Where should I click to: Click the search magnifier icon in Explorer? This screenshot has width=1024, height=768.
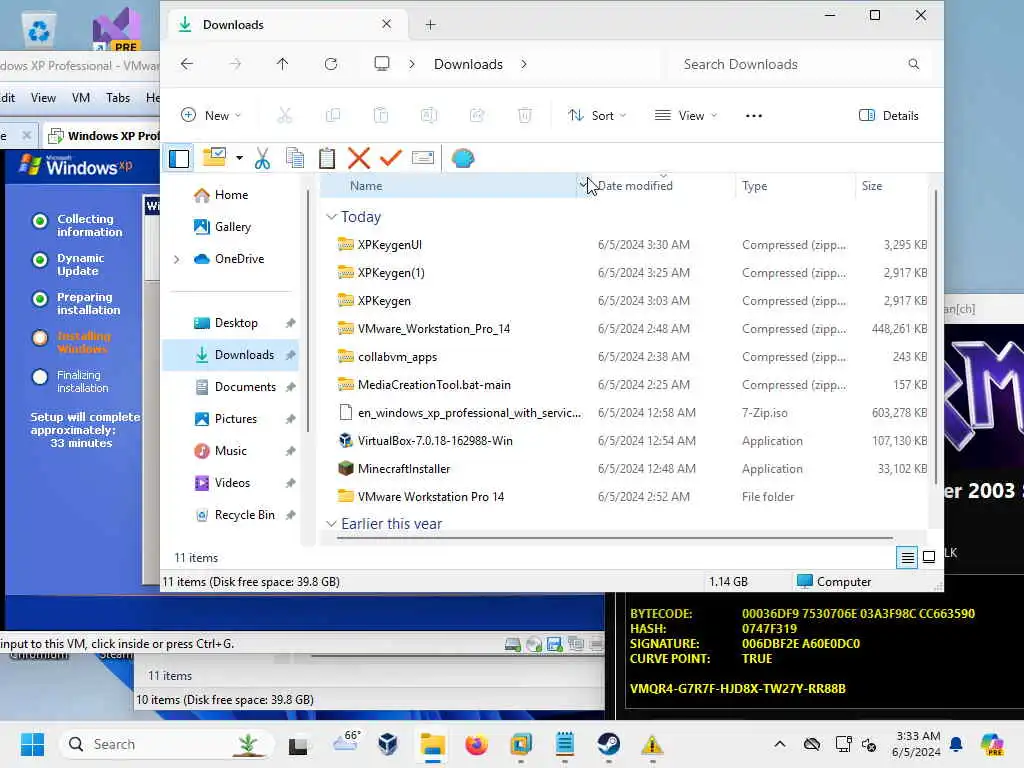(x=914, y=64)
